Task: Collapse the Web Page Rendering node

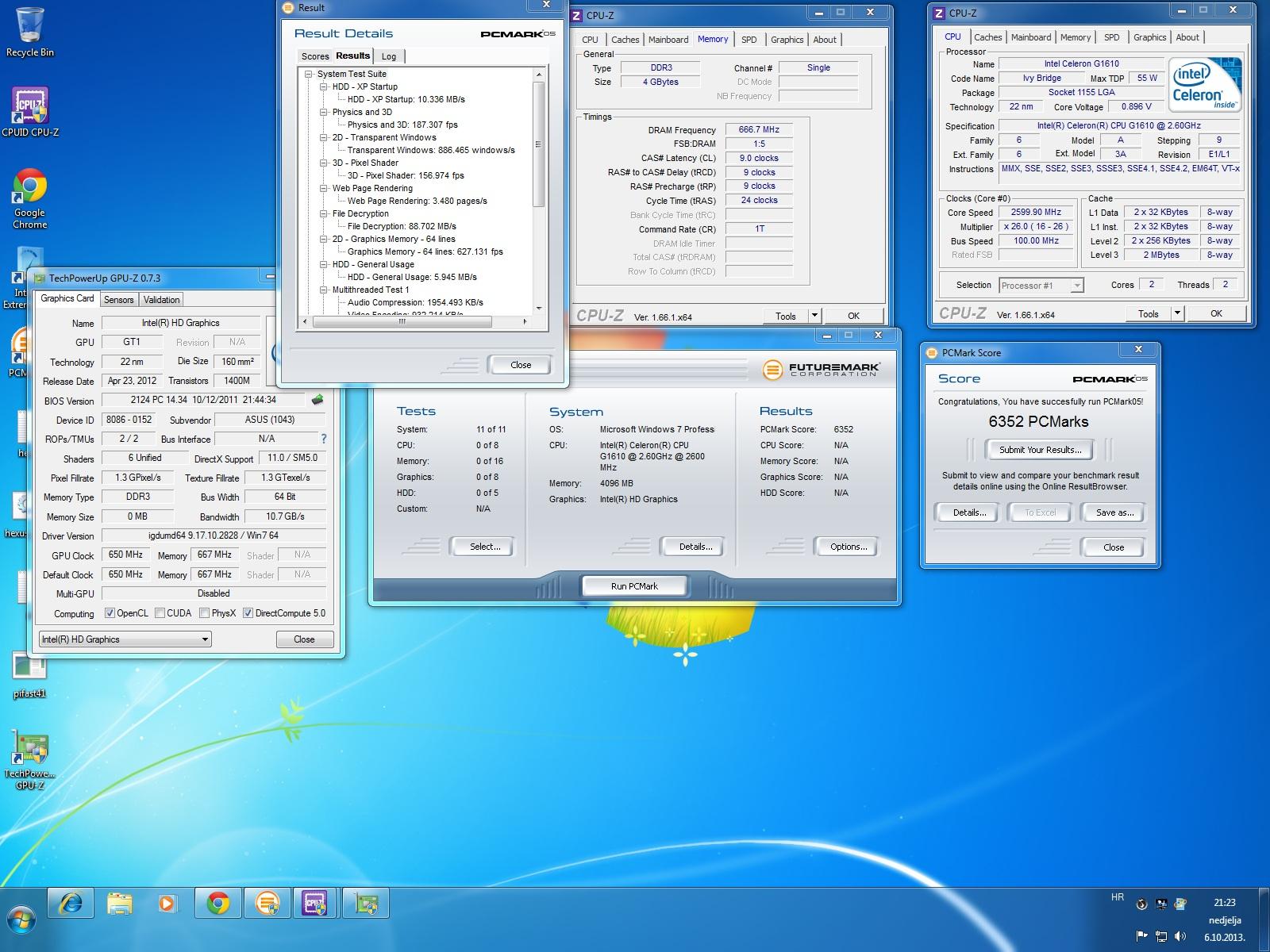Action: coord(324,188)
